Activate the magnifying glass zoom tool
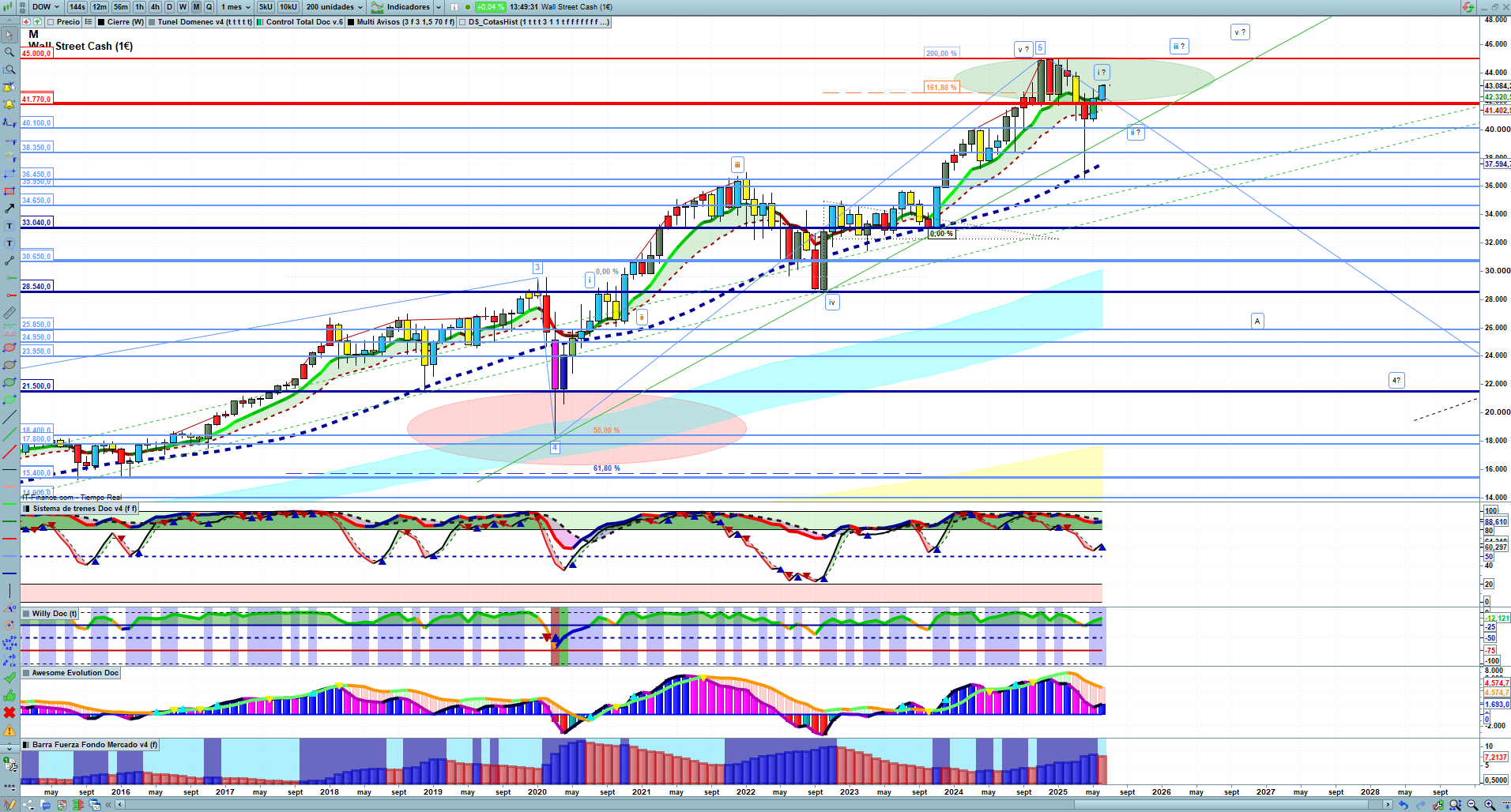 pos(9,52)
